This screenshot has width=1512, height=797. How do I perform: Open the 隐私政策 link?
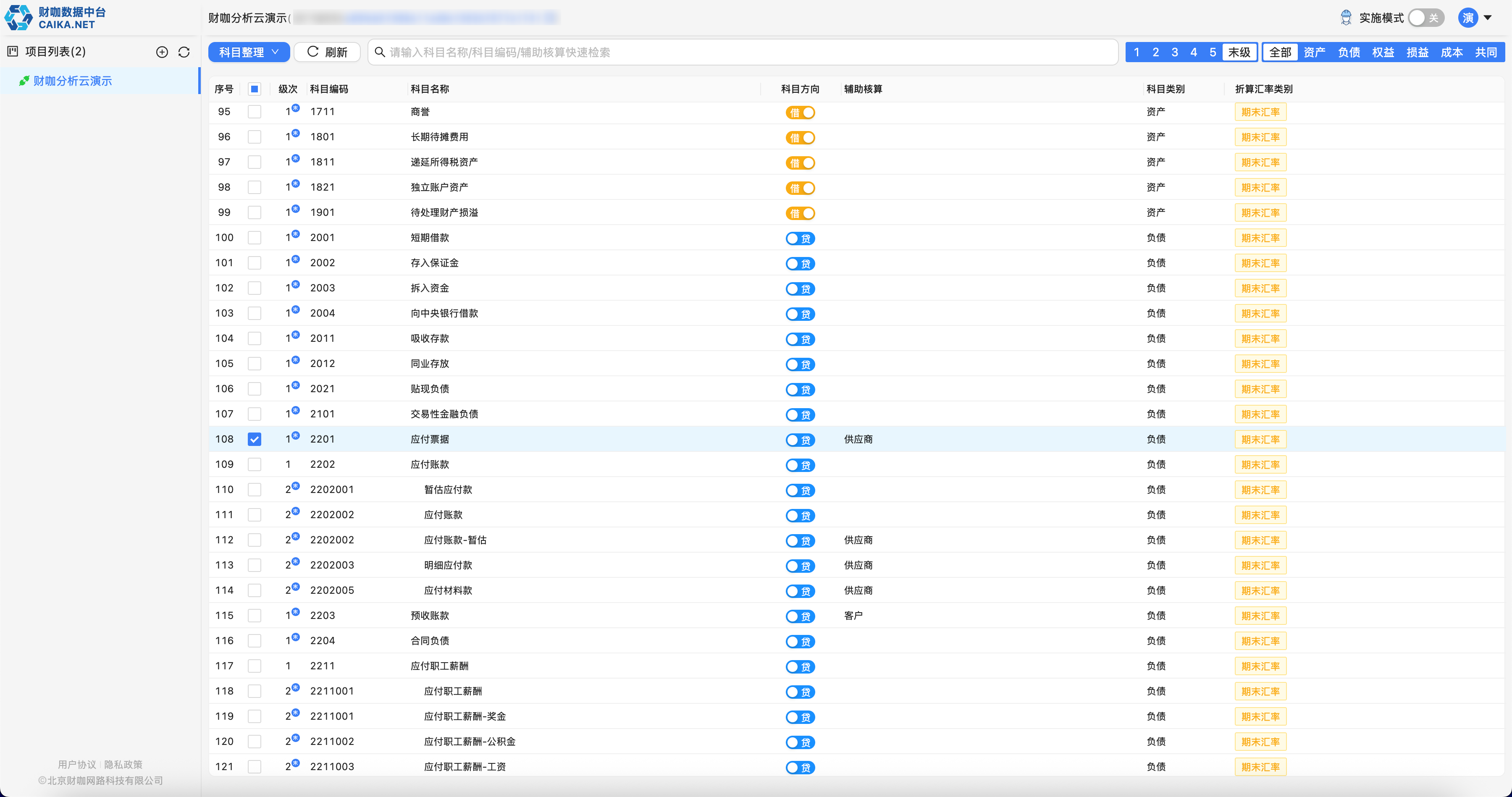123,764
